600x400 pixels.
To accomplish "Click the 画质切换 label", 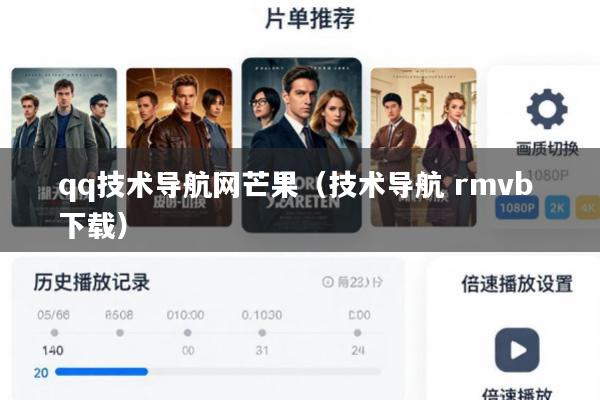I will pyautogui.click(x=547, y=149).
